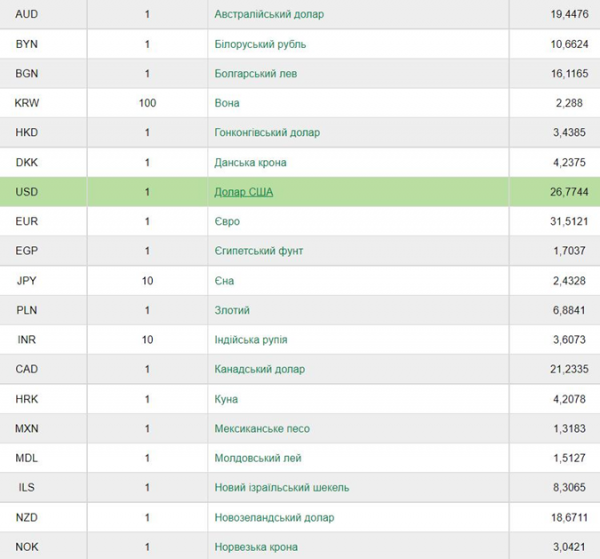Click the 1,7037 rate value
The image size is (600, 559).
(569, 251)
